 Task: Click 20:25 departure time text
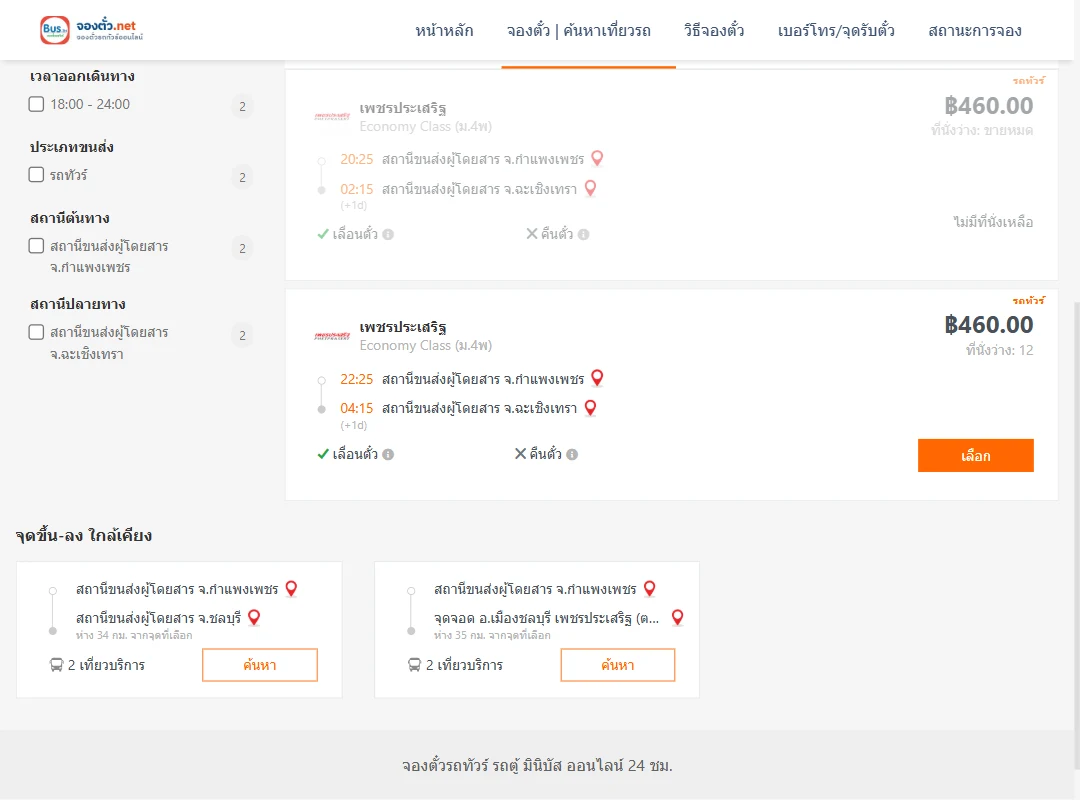pos(356,159)
